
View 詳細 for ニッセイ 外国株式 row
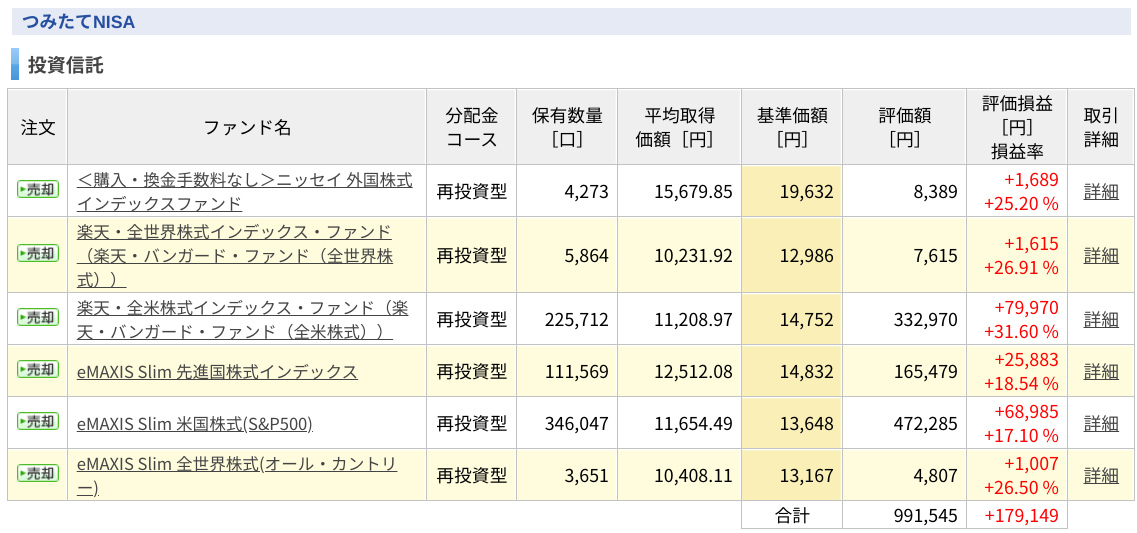click(x=1101, y=191)
